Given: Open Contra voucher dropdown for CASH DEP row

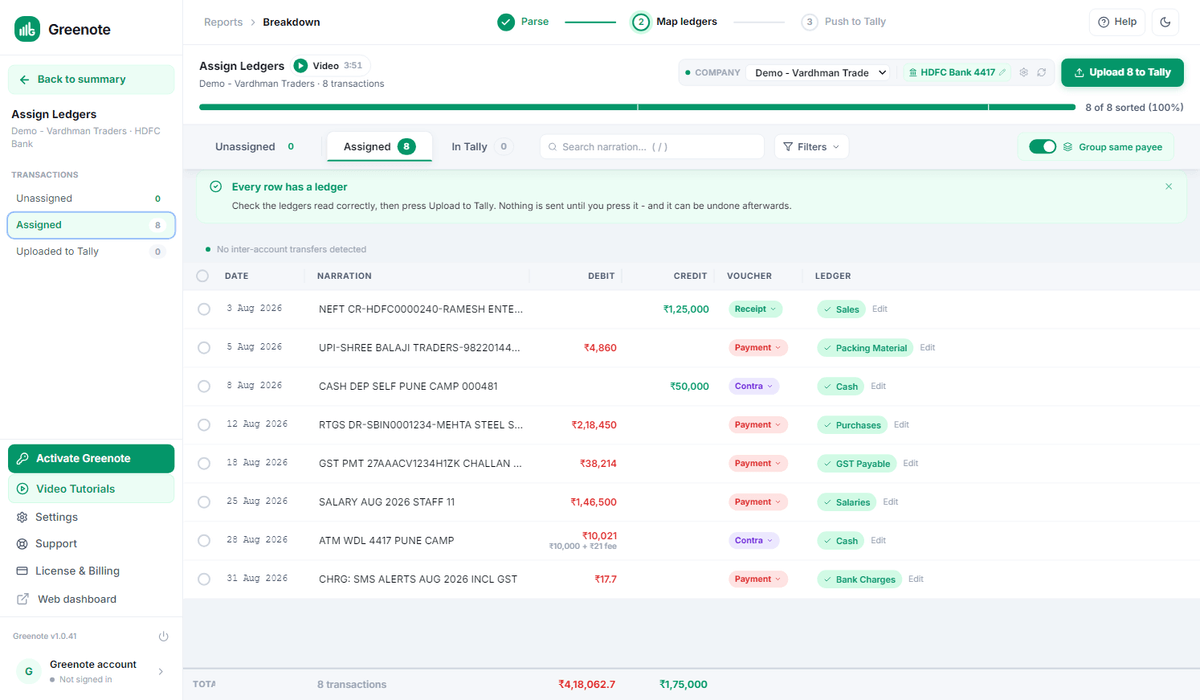Looking at the screenshot, I should (753, 386).
